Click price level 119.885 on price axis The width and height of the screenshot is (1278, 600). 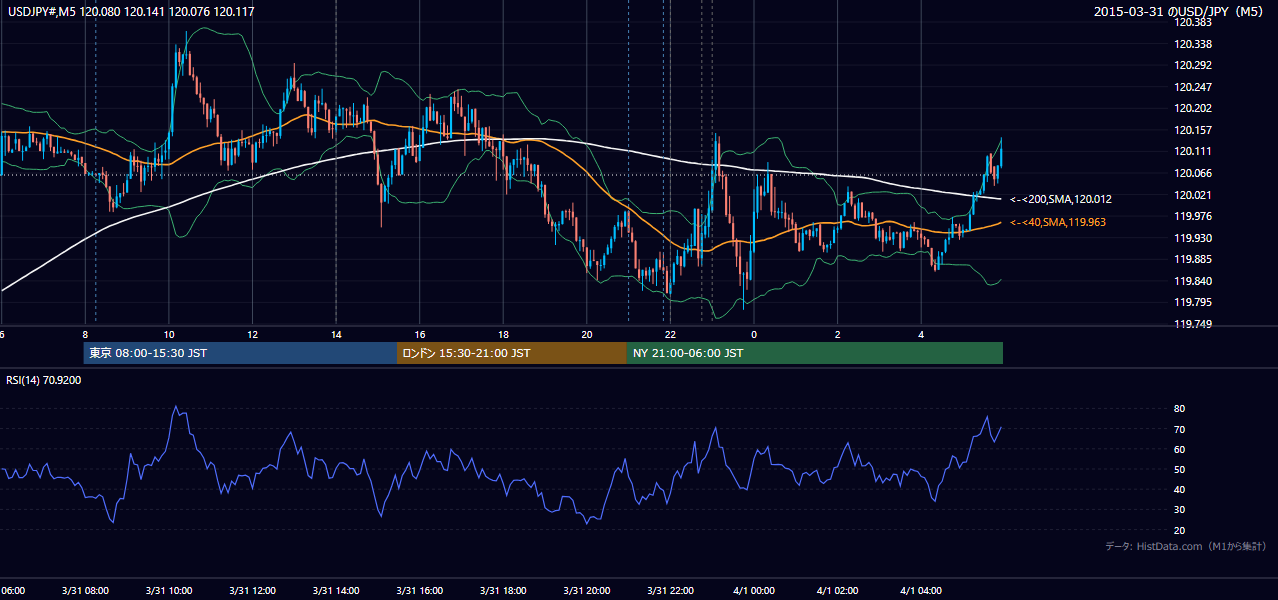tap(1192, 259)
